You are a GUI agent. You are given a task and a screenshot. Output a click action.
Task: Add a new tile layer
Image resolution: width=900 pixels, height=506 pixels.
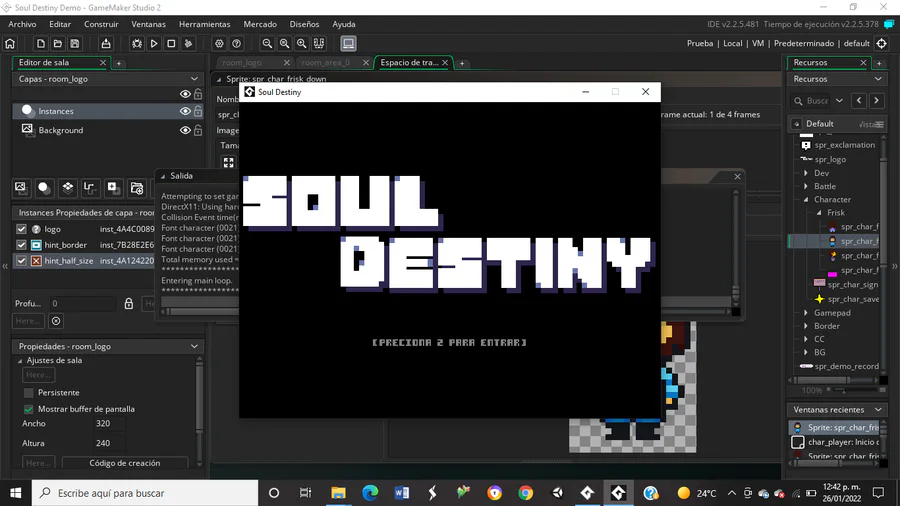click(68, 188)
